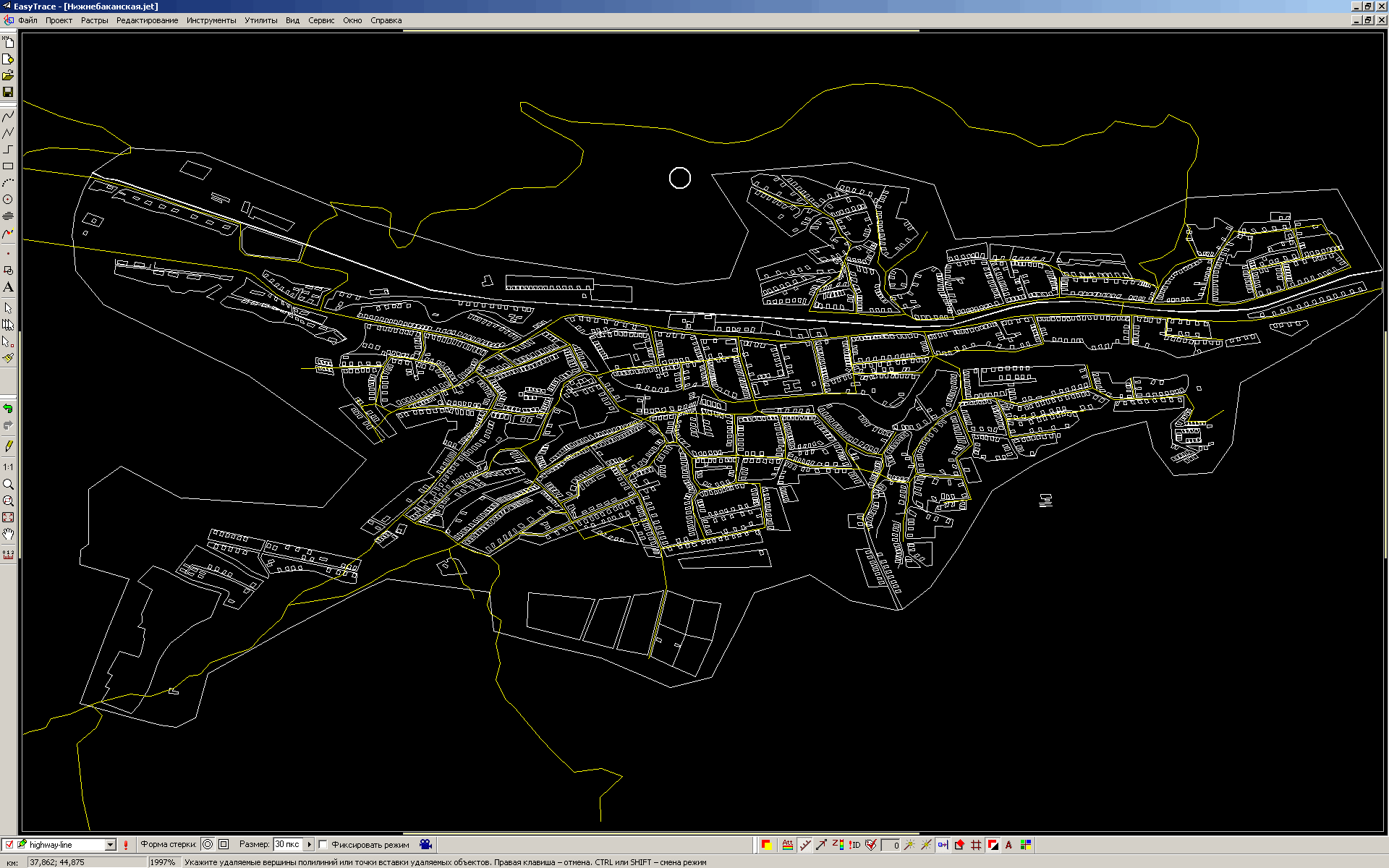Click the 1:1 scale button
This screenshot has width=1389, height=868.
[x=8, y=467]
